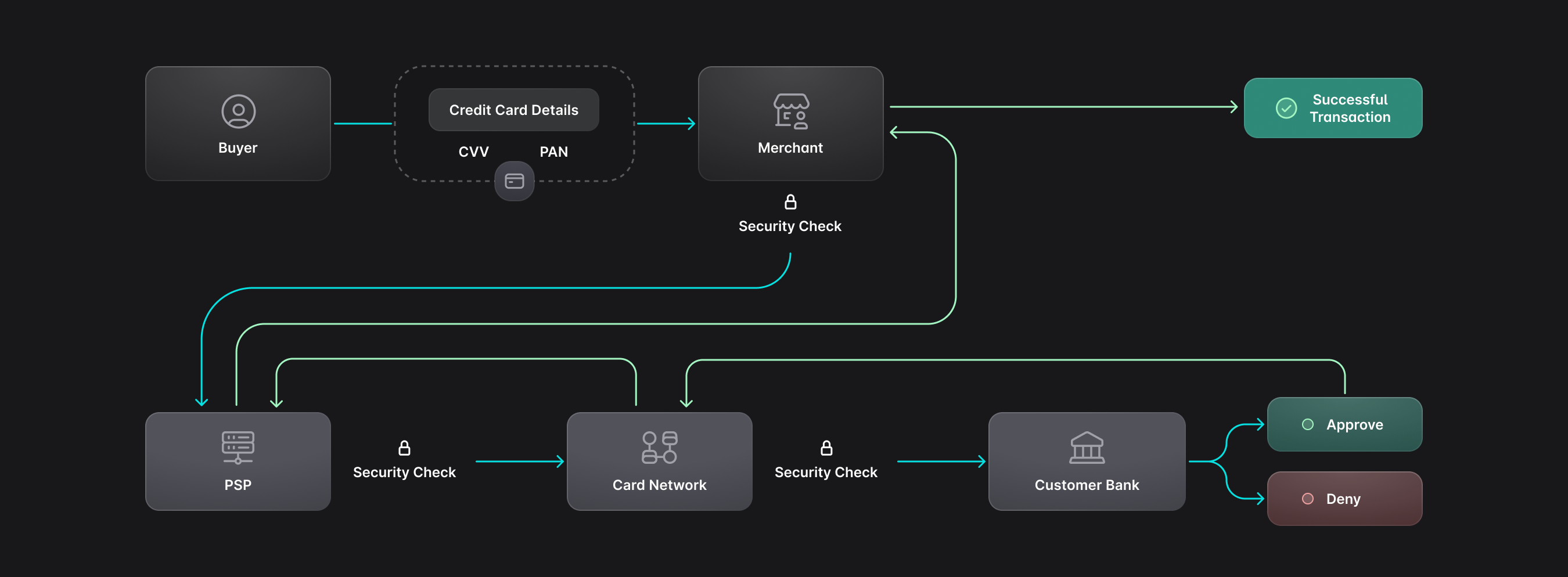Click the lock icon before Customer Bank
1568x577 pixels.
coord(826,448)
